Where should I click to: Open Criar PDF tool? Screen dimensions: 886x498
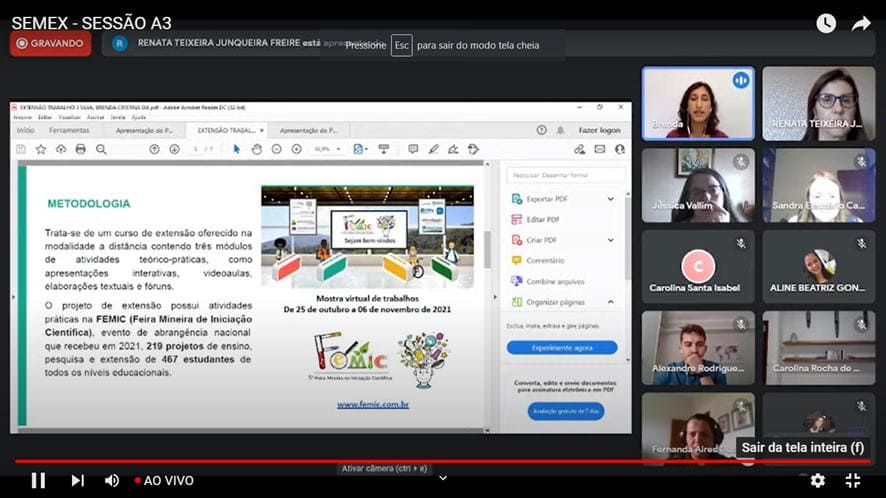[x=541, y=240]
